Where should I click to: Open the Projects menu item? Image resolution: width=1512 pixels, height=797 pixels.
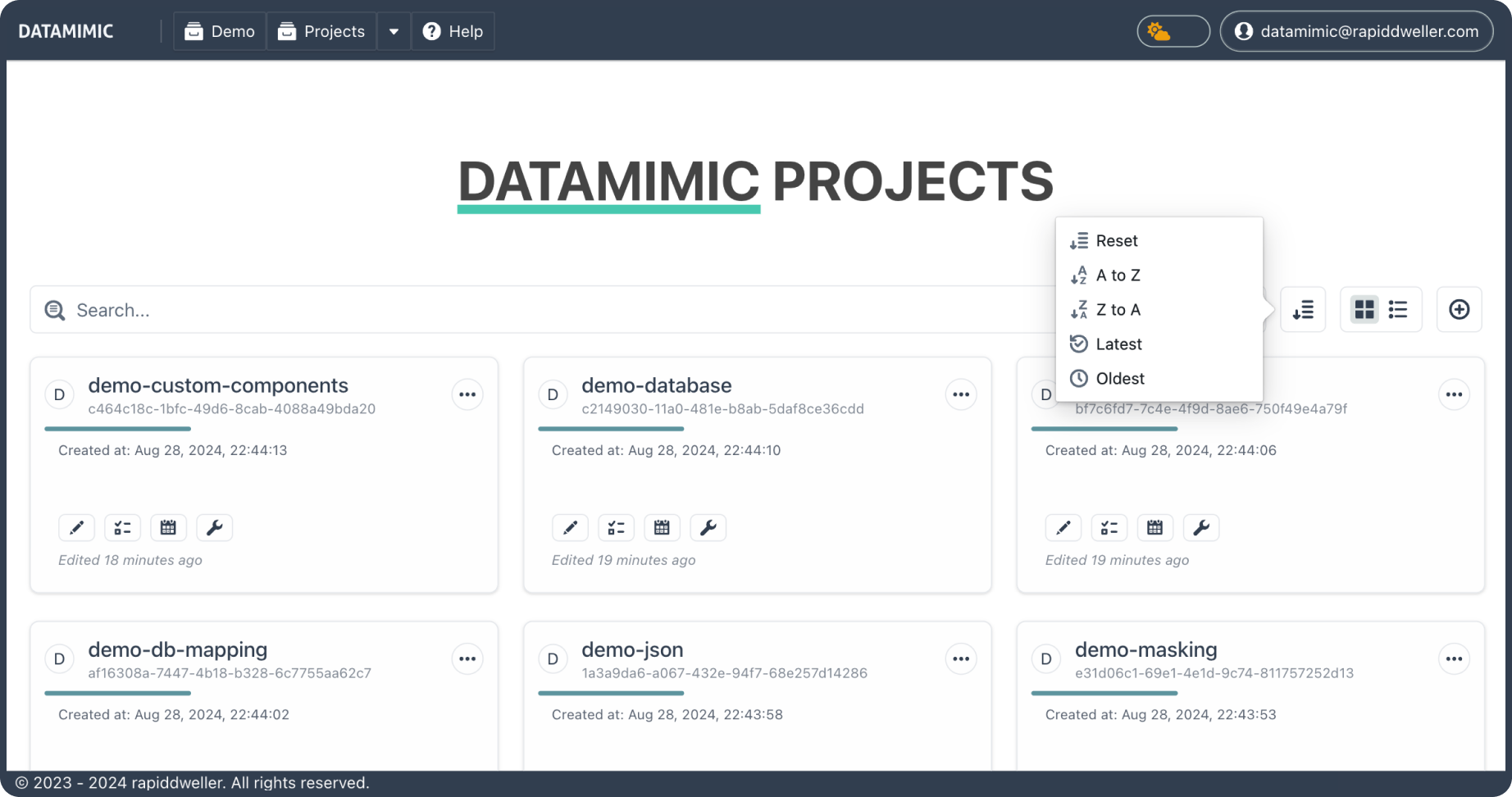(x=321, y=31)
